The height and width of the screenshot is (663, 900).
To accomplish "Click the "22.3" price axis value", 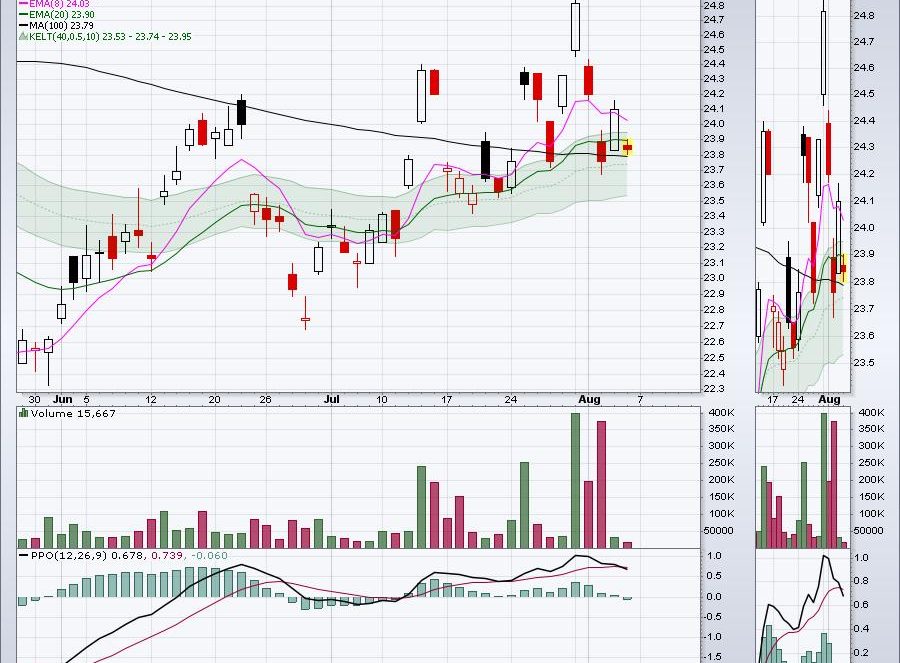I will (713, 389).
